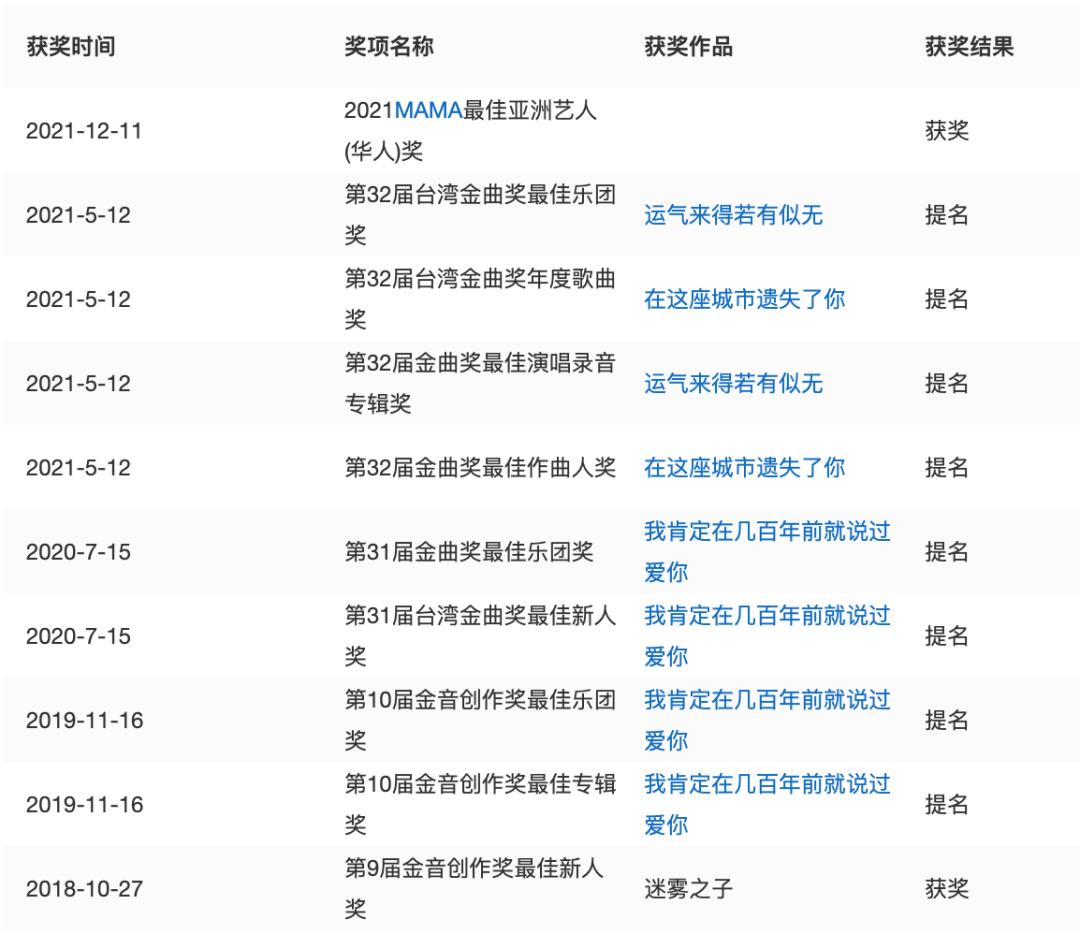This screenshot has width=1080, height=934.
Task: Click award name 第32届金曲奖最佳作曲人奖
Action: (480, 468)
